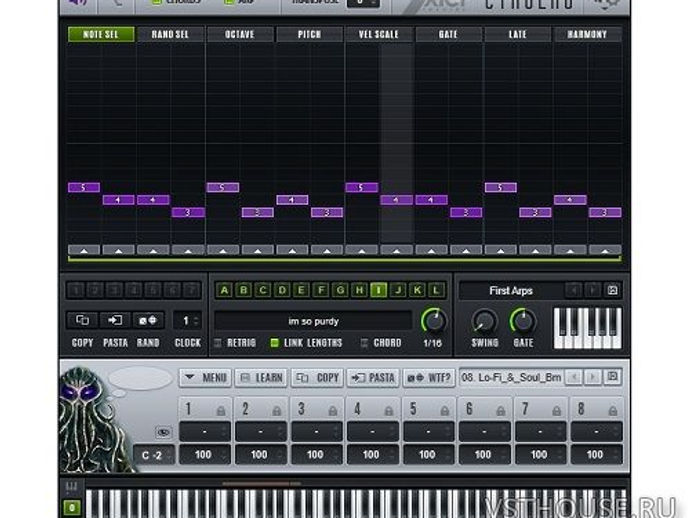Switch to the Harmony tab
Viewport: 690px width, 518px height.
click(x=587, y=34)
